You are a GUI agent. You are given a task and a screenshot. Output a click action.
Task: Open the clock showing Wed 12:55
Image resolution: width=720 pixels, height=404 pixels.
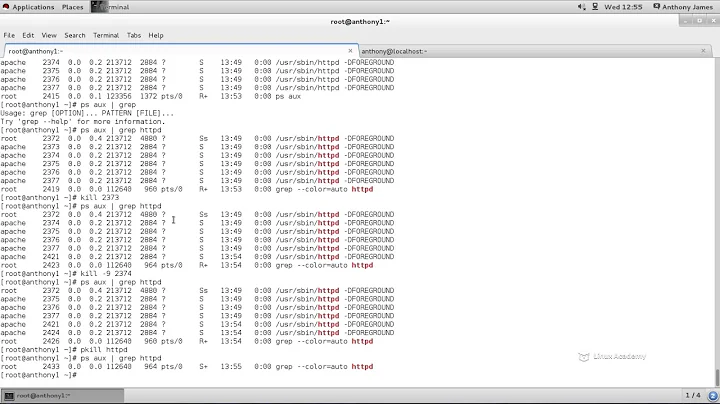[623, 7]
